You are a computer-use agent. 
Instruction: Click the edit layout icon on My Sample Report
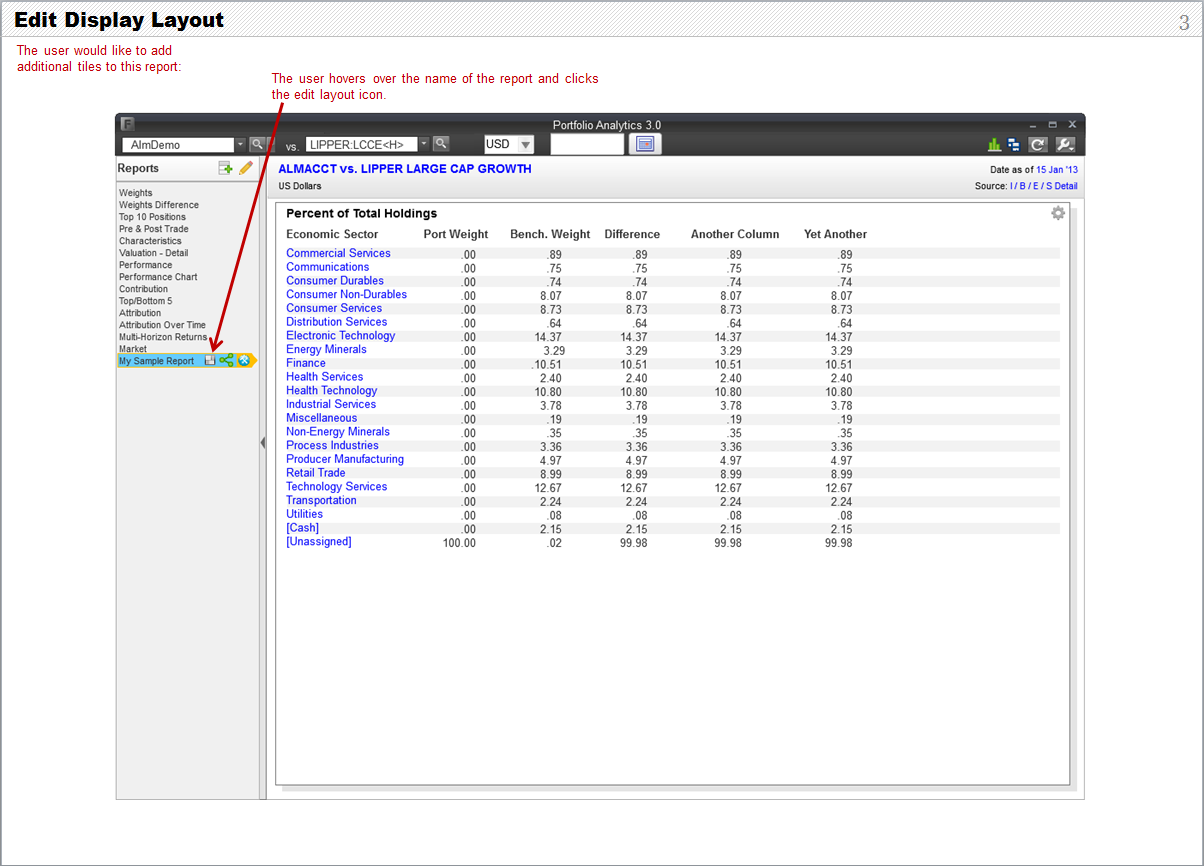[210, 361]
